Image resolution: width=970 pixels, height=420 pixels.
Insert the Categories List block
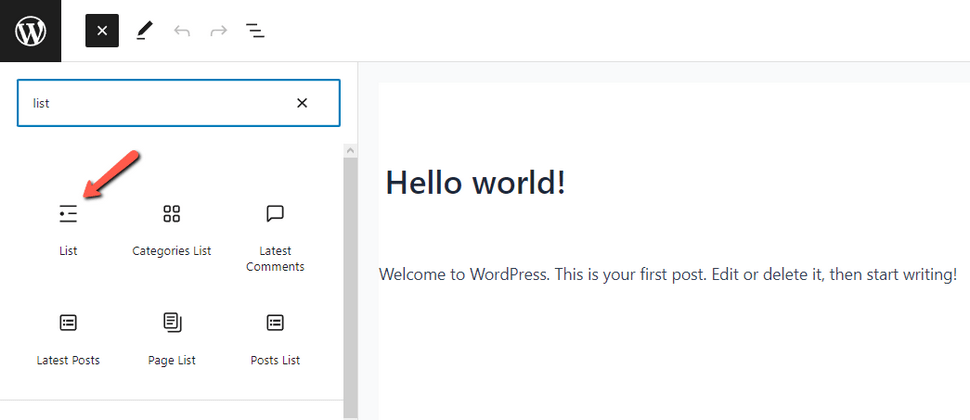point(171,231)
